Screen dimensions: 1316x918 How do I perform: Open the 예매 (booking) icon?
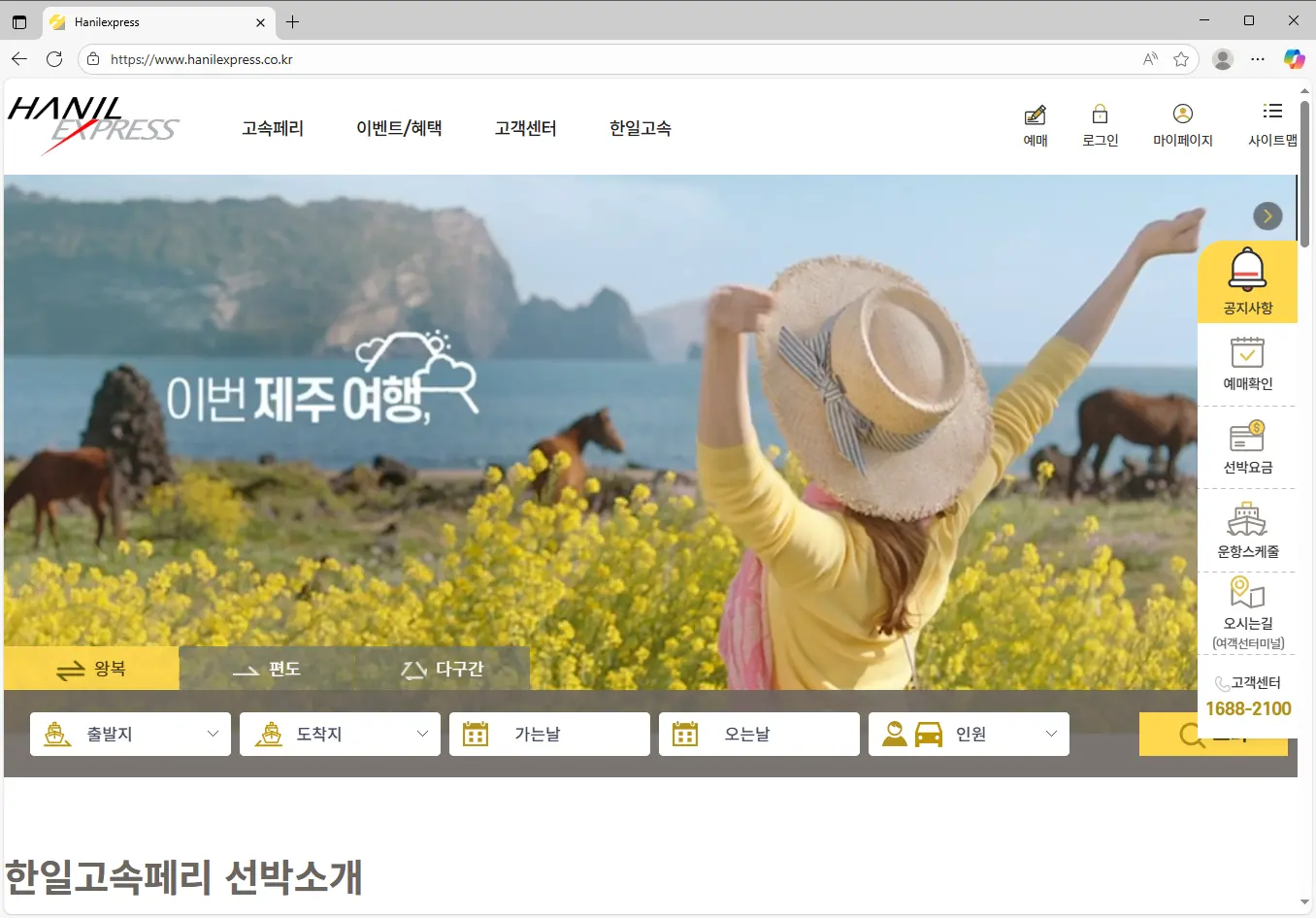tap(1035, 124)
